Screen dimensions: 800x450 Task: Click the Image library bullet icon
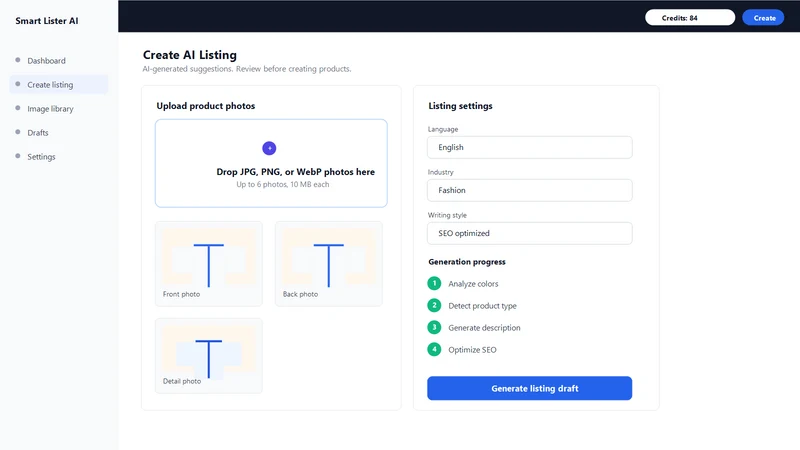click(x=18, y=108)
